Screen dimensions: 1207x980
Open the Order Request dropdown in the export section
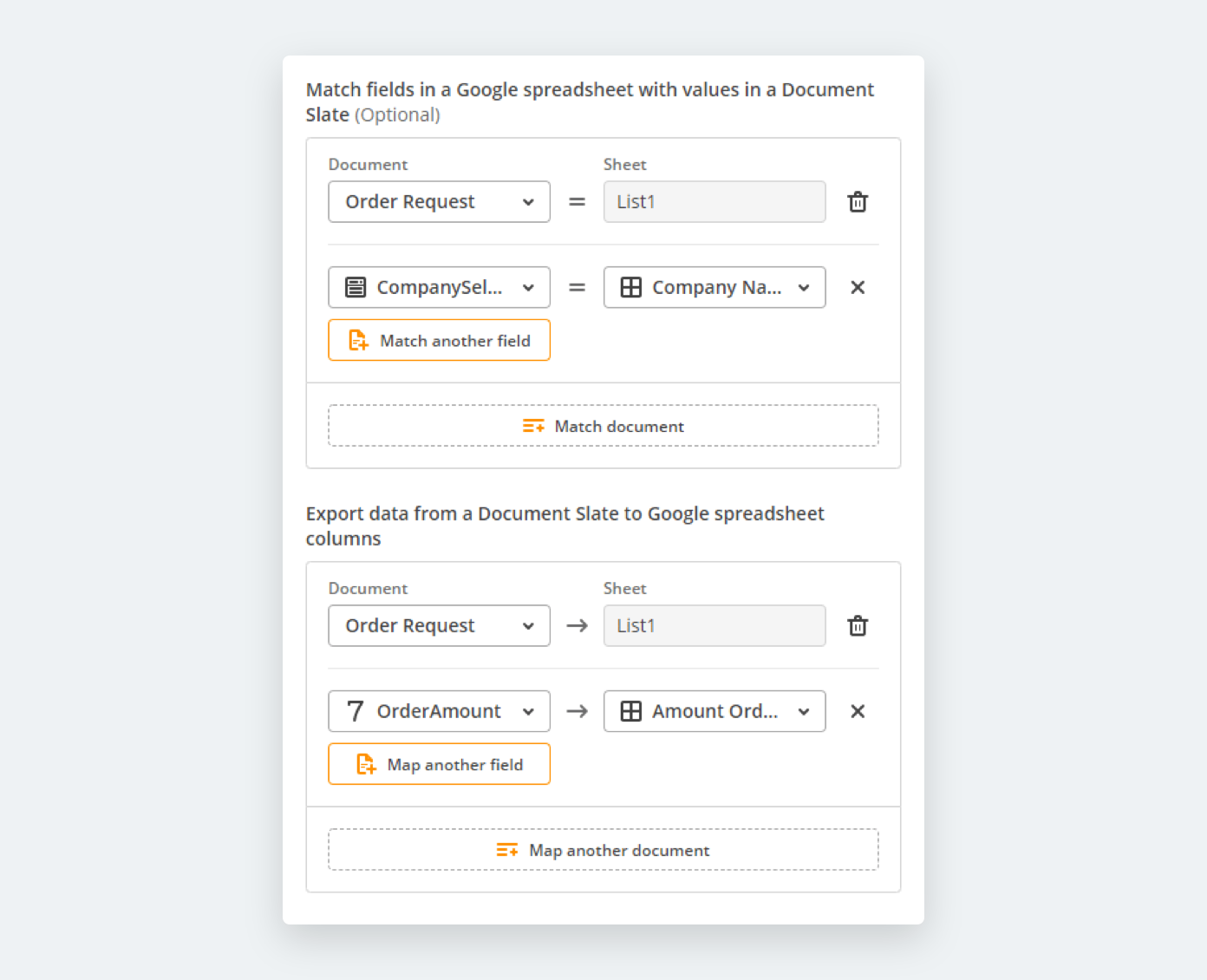pyautogui.click(x=439, y=626)
